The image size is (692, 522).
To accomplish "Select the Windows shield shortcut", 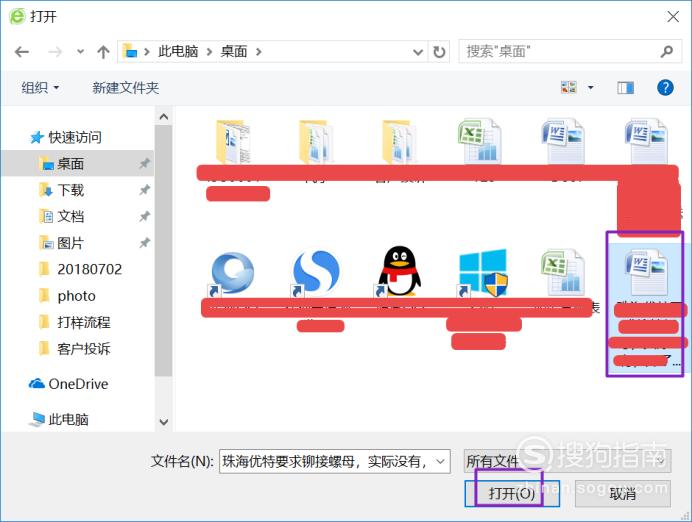I will pyautogui.click(x=482, y=273).
